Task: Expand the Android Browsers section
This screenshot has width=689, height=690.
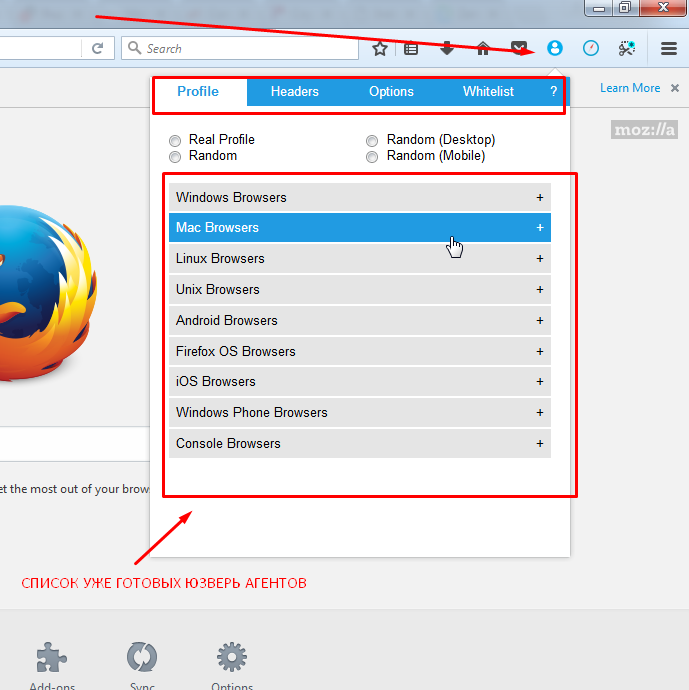Action: (359, 320)
